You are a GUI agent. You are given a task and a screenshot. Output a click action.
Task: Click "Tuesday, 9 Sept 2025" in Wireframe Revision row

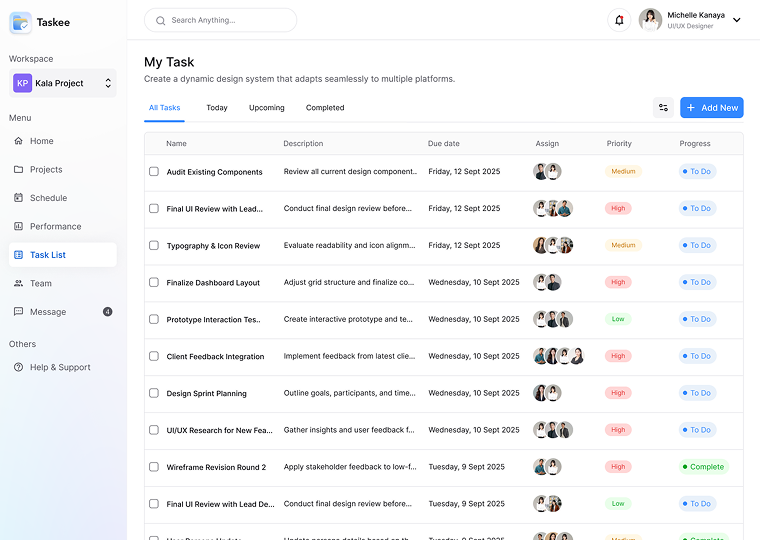point(466,467)
